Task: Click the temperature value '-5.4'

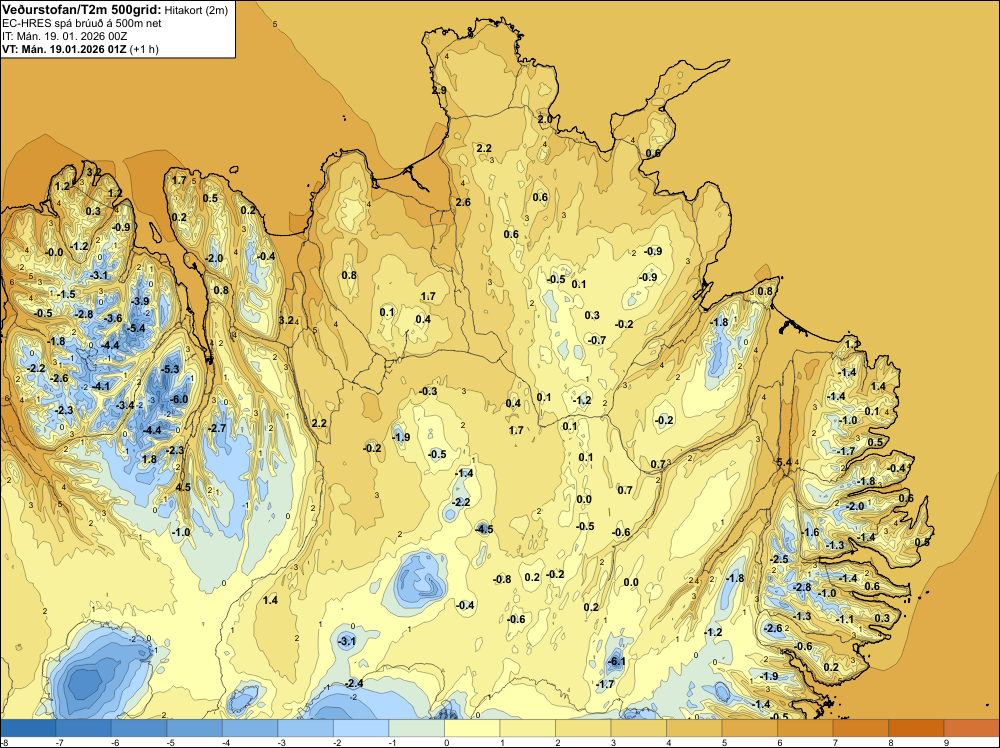Action: click(136, 328)
